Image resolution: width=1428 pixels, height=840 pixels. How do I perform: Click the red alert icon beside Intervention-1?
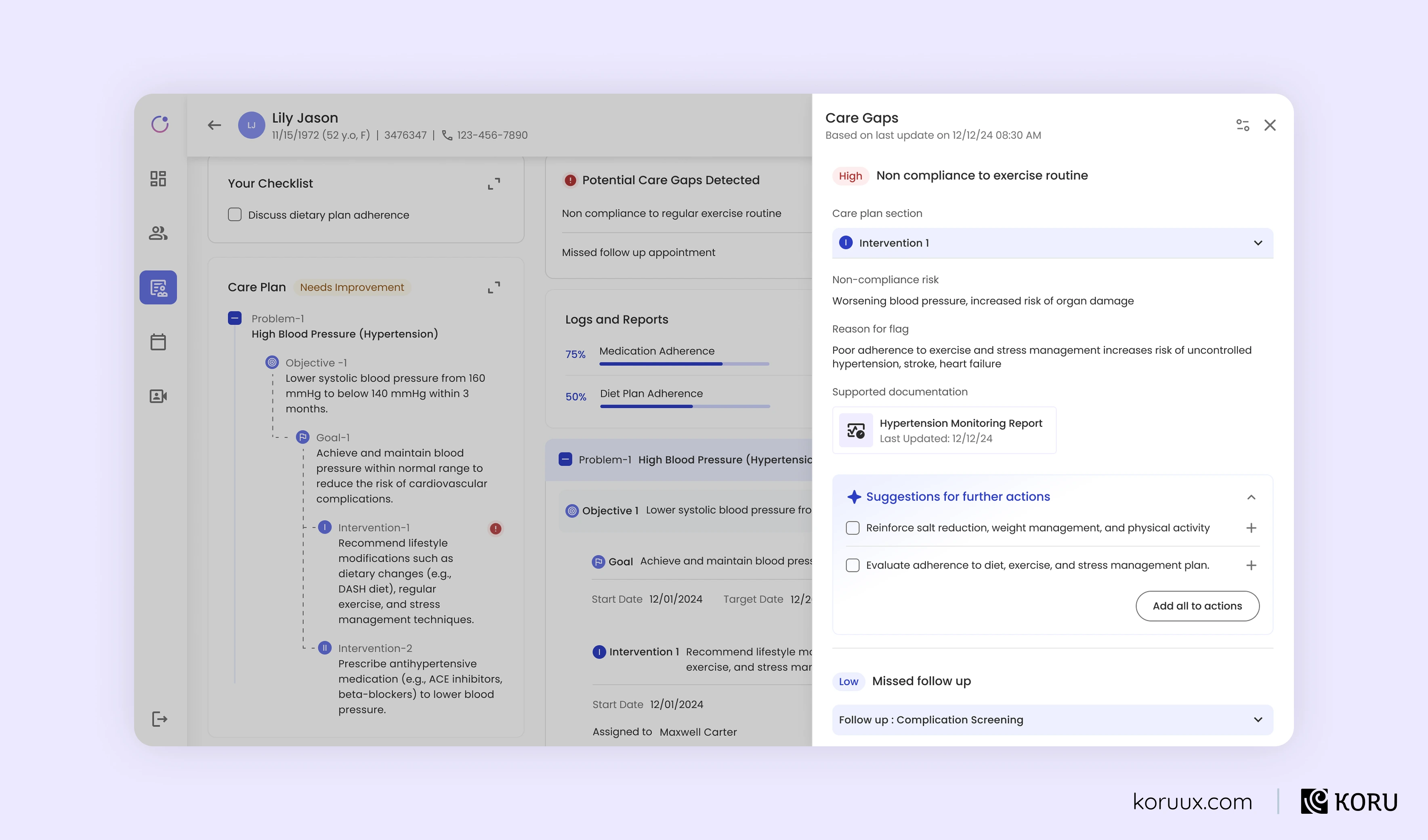496,528
